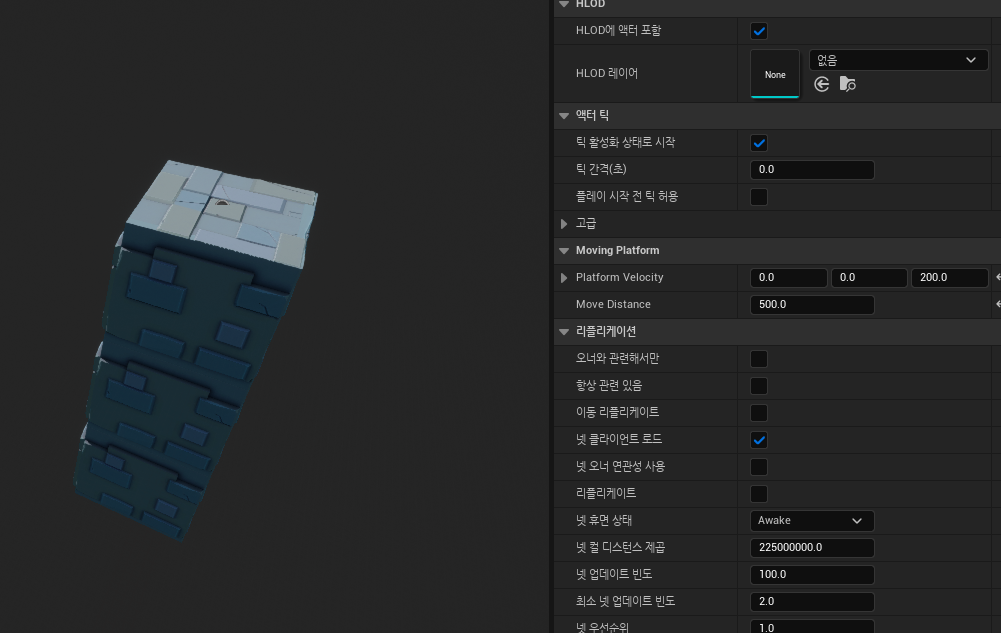Collapse the '리플리케이션' section

point(564,332)
